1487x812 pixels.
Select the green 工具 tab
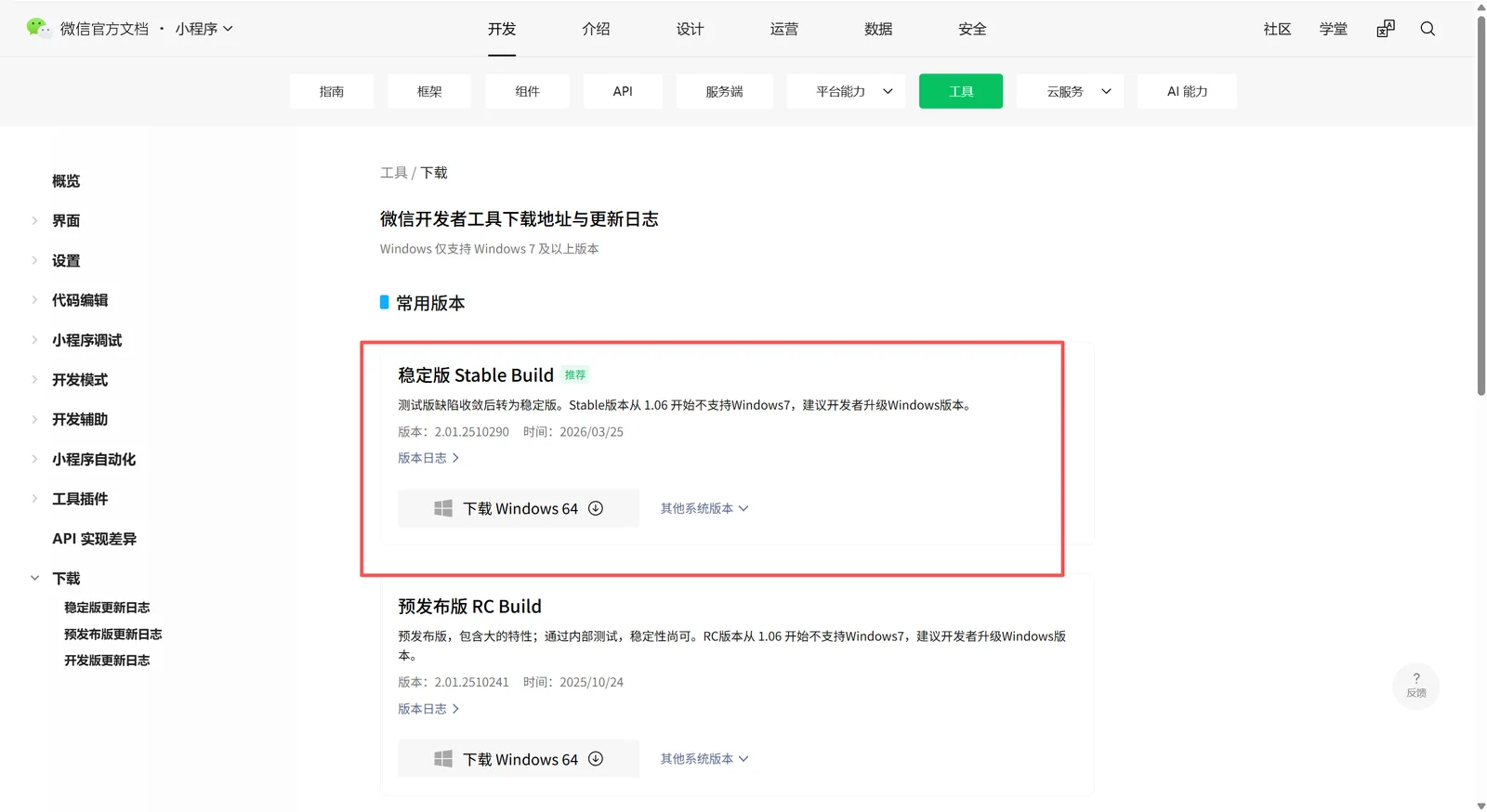pos(961,91)
